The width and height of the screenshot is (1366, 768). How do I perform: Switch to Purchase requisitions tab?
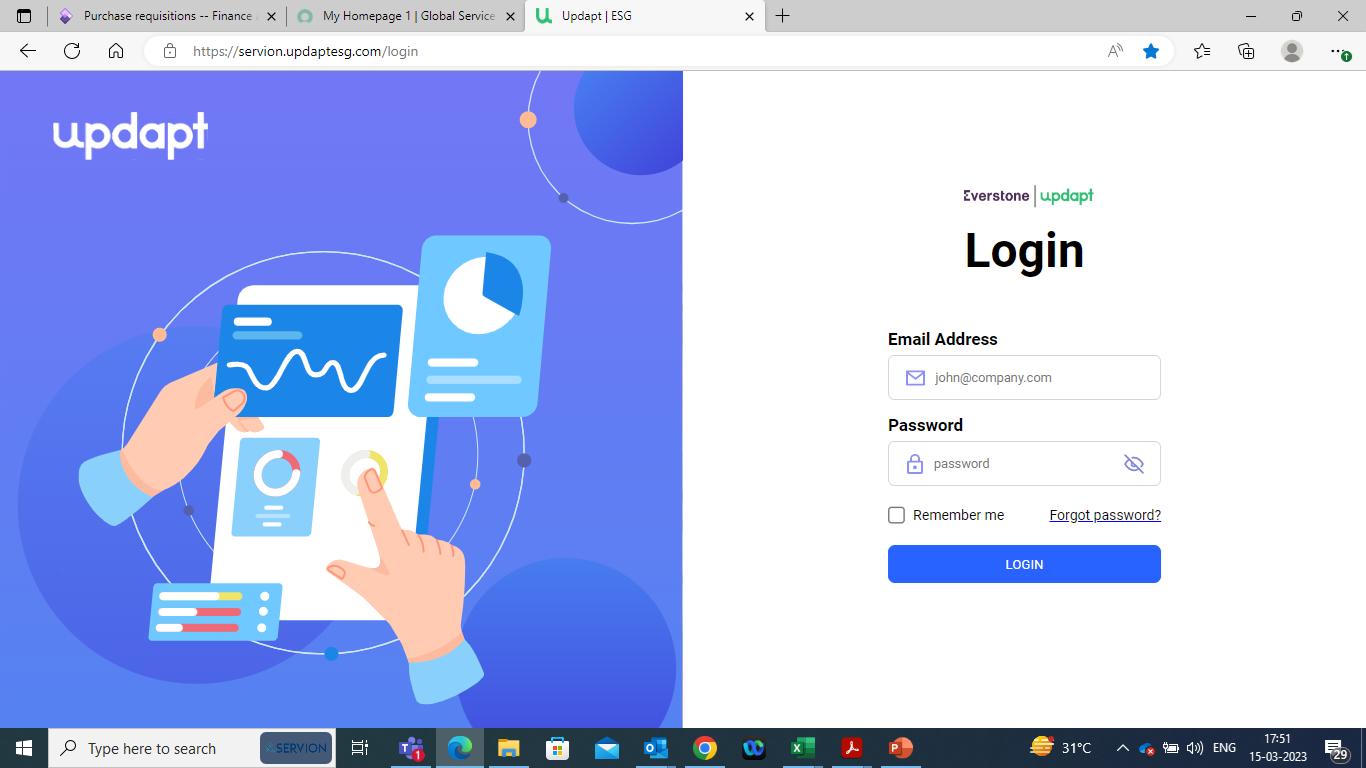pos(167,16)
